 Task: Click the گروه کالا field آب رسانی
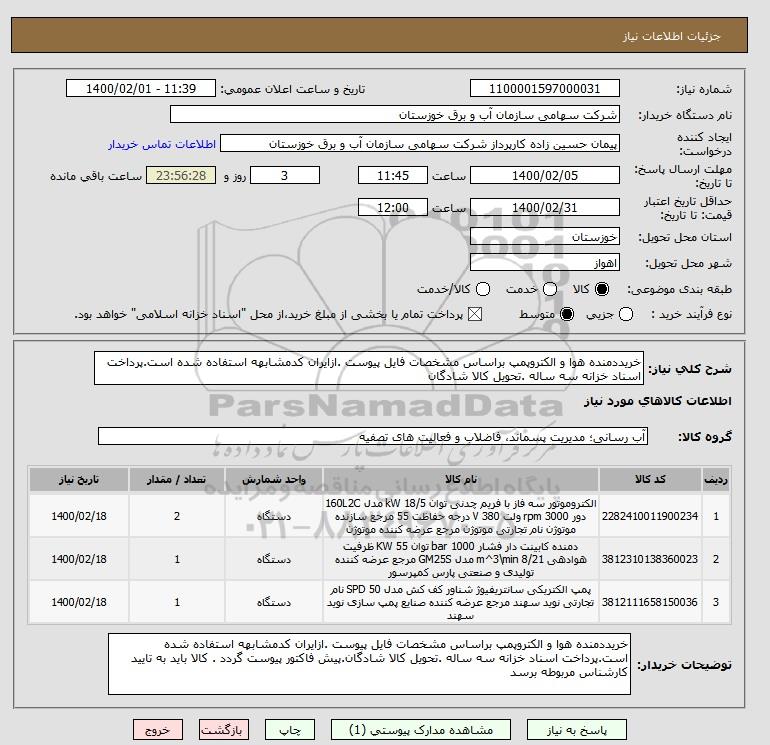coord(373,436)
